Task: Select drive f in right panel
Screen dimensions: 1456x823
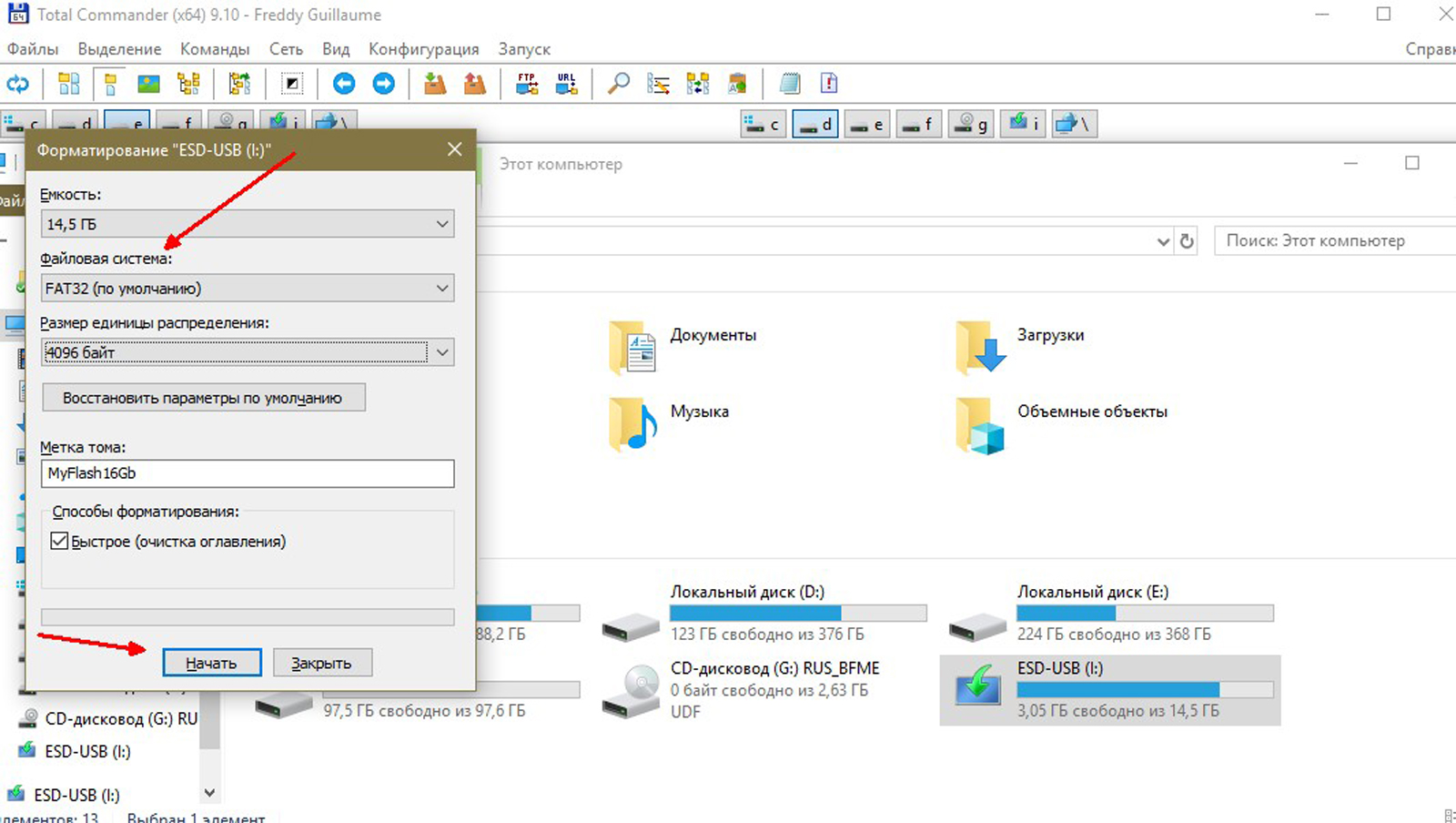Action: point(918,125)
